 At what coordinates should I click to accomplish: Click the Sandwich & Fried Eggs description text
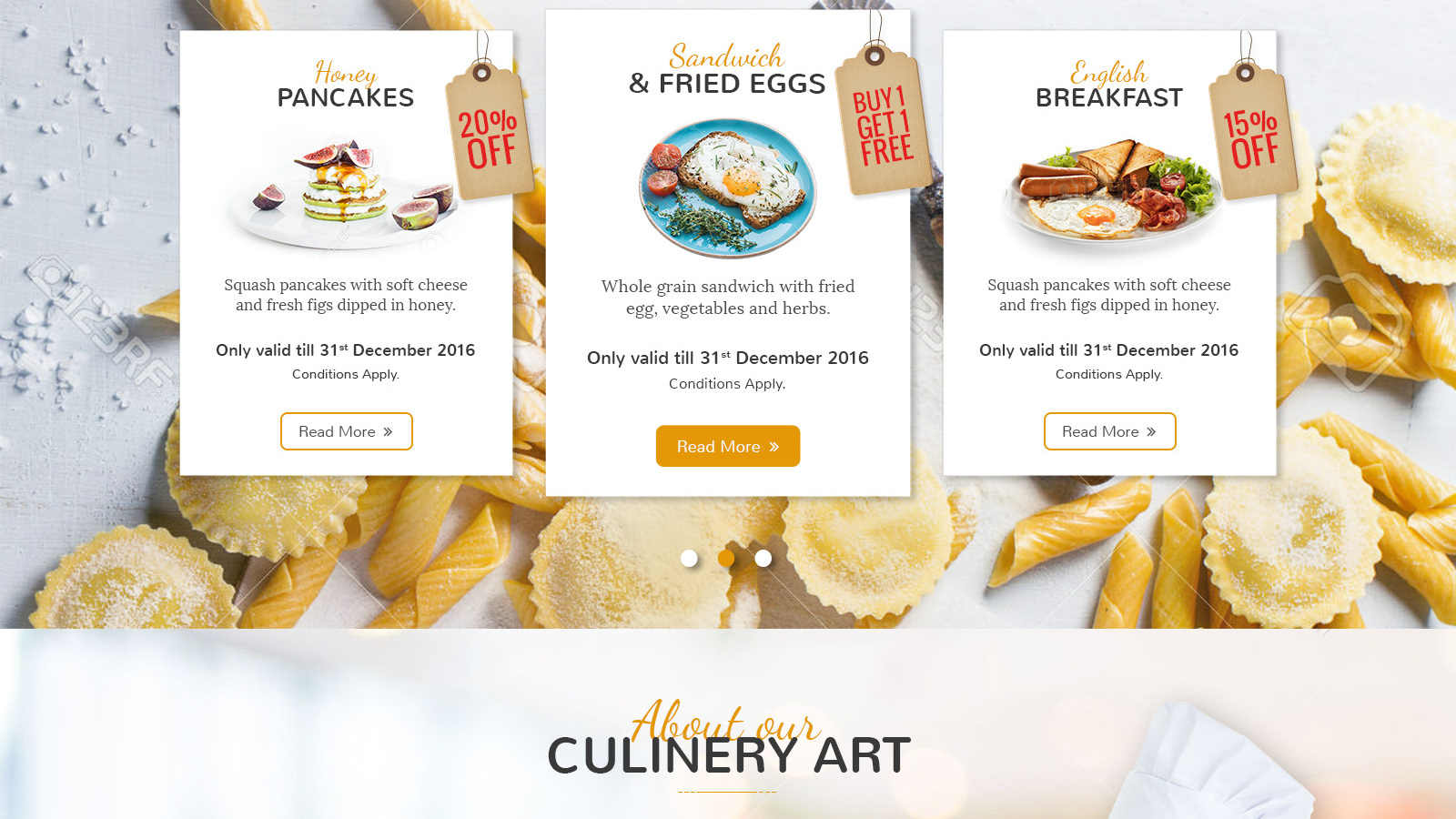(x=728, y=298)
